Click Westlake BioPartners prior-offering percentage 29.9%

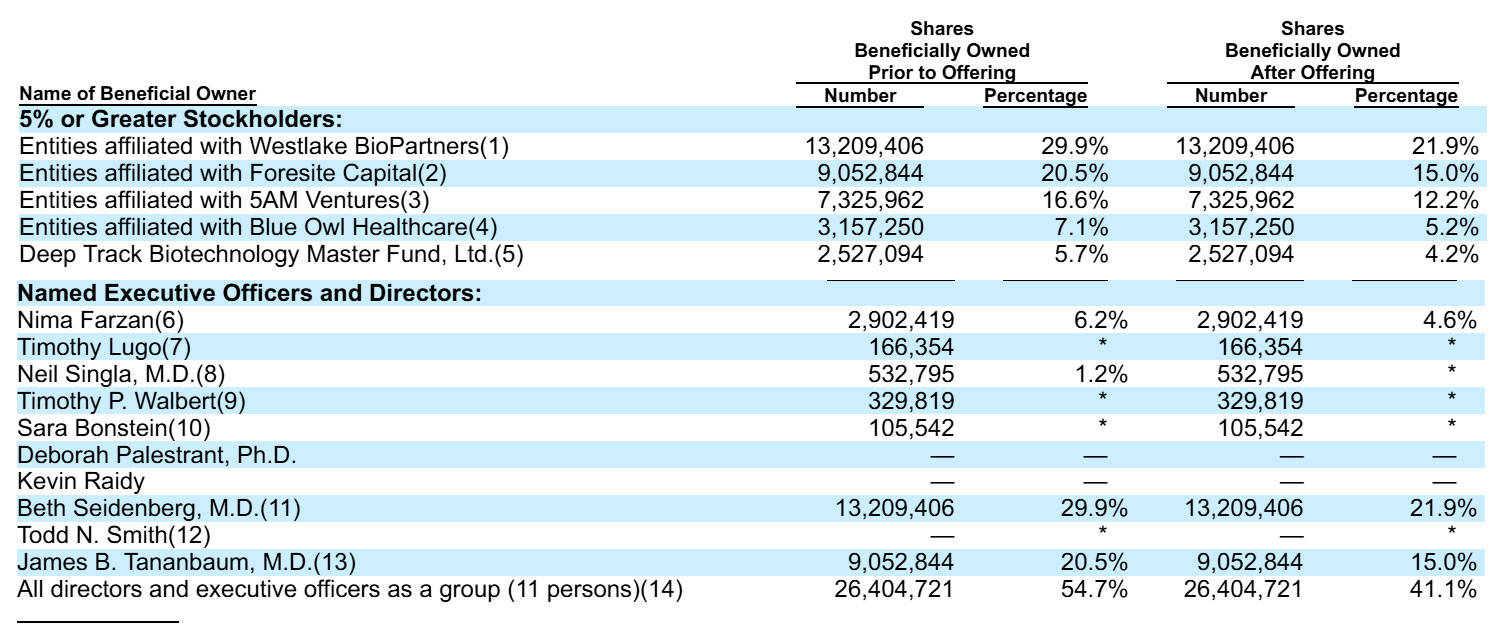1074,146
